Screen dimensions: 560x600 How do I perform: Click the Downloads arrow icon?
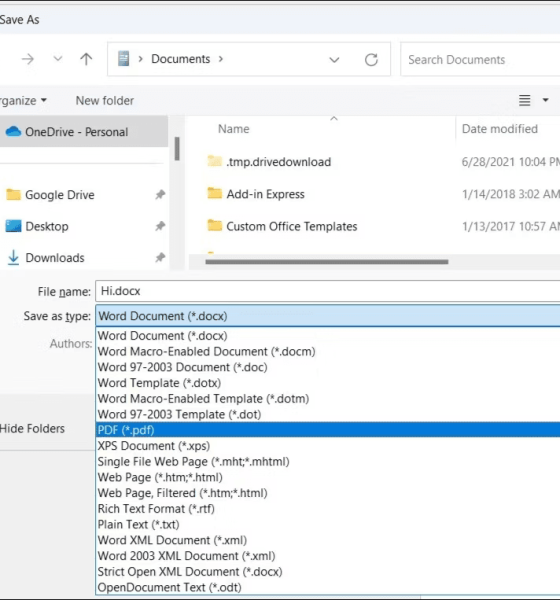click(13, 258)
